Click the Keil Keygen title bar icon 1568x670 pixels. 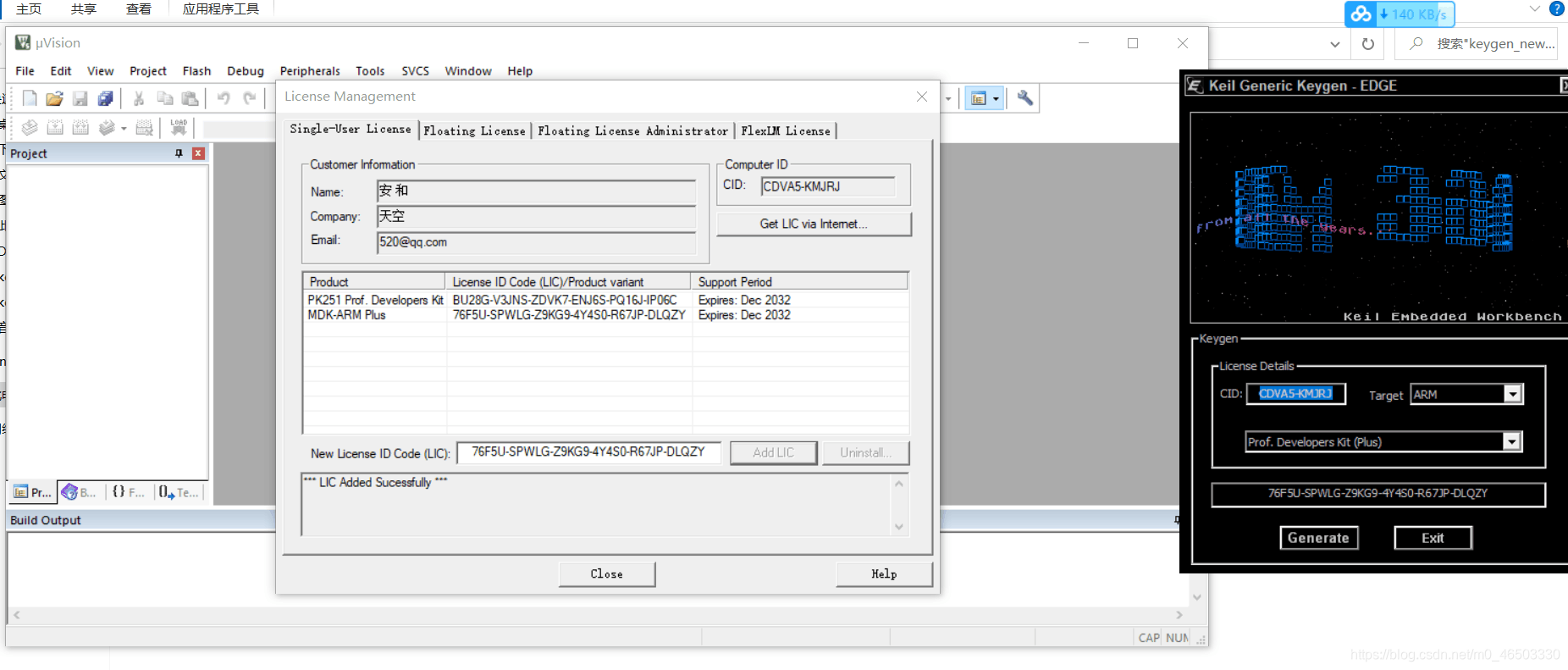point(1195,86)
